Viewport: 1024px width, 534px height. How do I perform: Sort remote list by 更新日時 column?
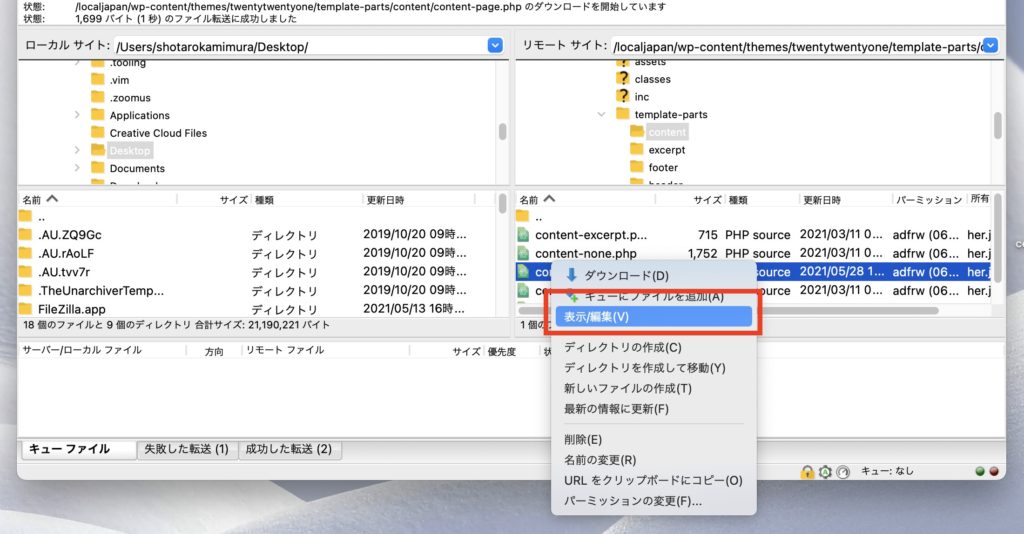(845, 199)
